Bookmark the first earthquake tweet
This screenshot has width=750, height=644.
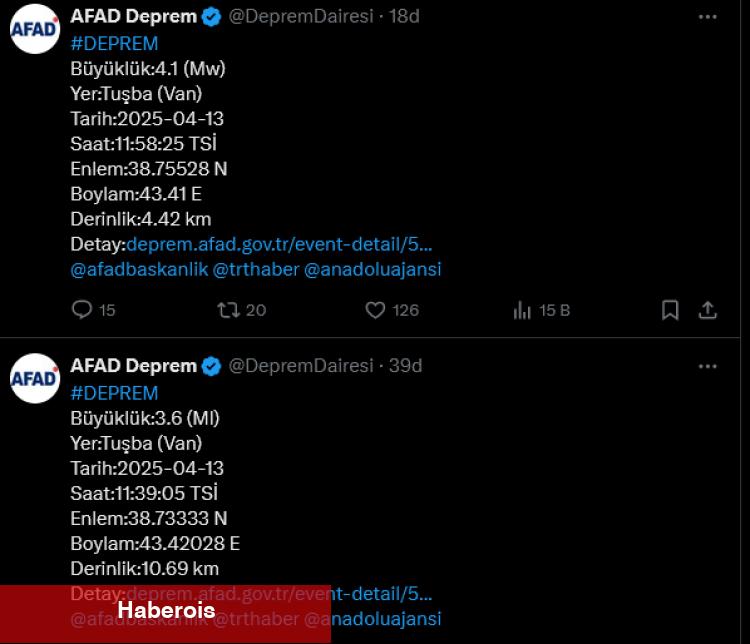click(670, 310)
